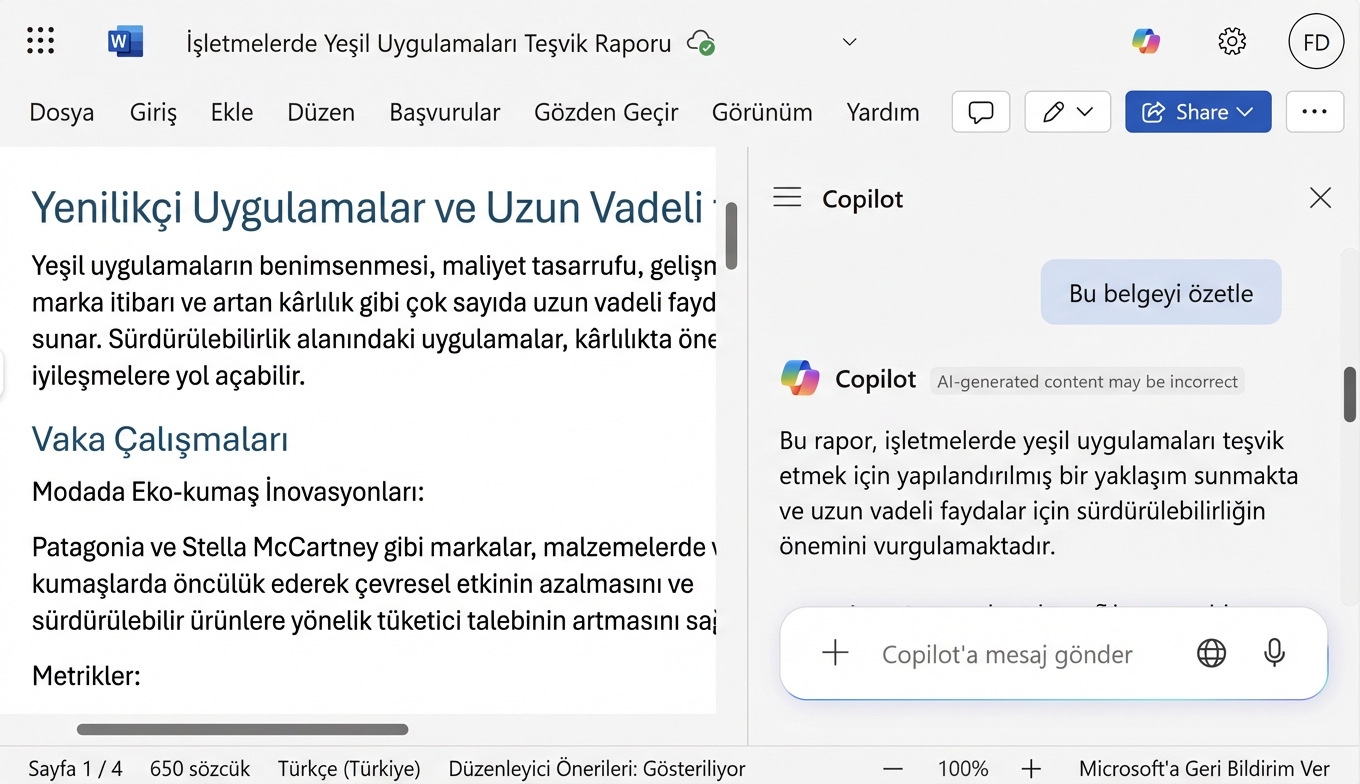Open Microsoft'a Geri Bildirim Ver link
Image resolution: width=1360 pixels, height=784 pixels.
[1204, 768]
